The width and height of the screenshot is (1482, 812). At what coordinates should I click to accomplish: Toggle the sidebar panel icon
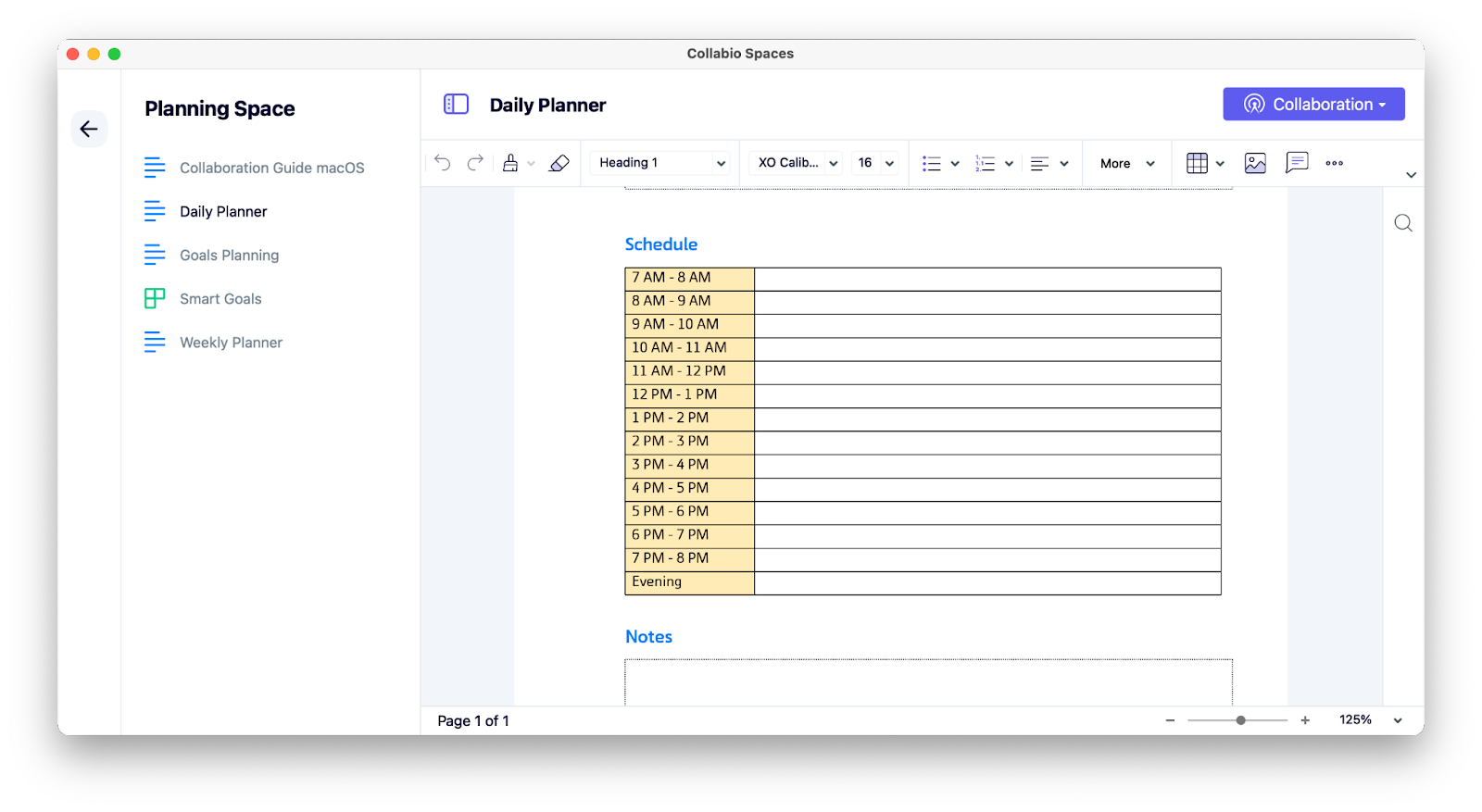point(456,104)
